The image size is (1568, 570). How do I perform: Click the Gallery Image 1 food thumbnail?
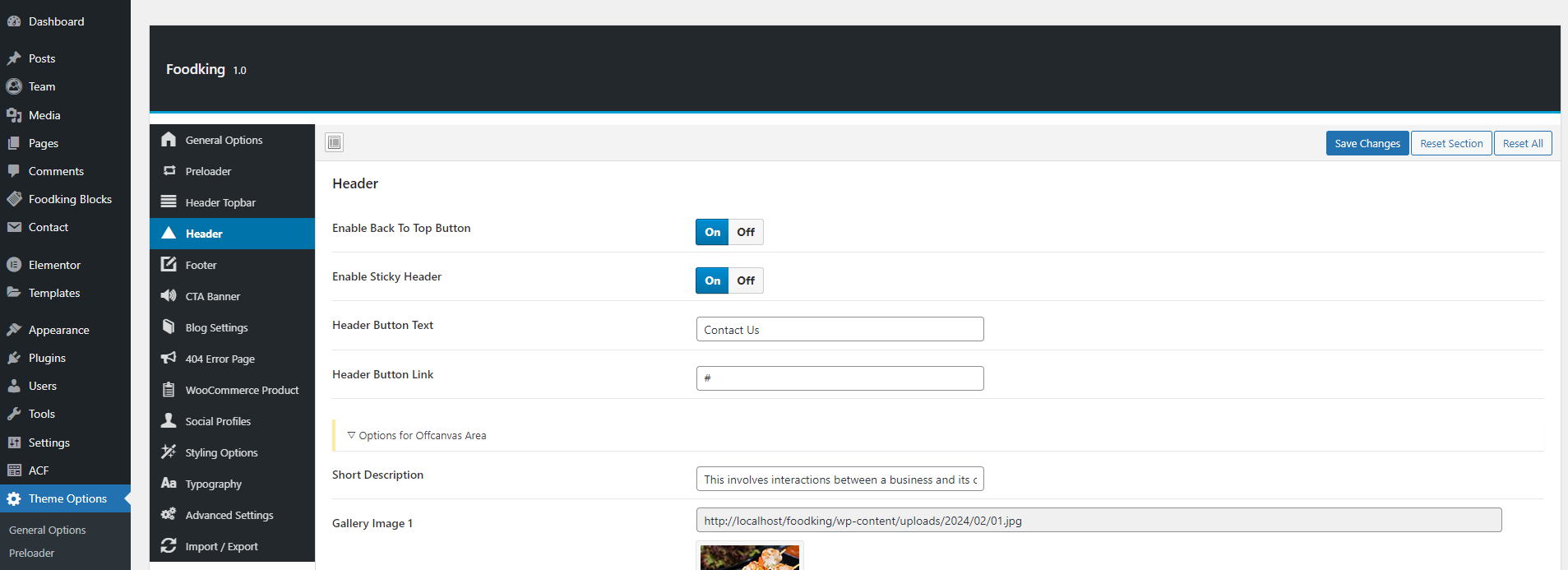pyautogui.click(x=749, y=557)
